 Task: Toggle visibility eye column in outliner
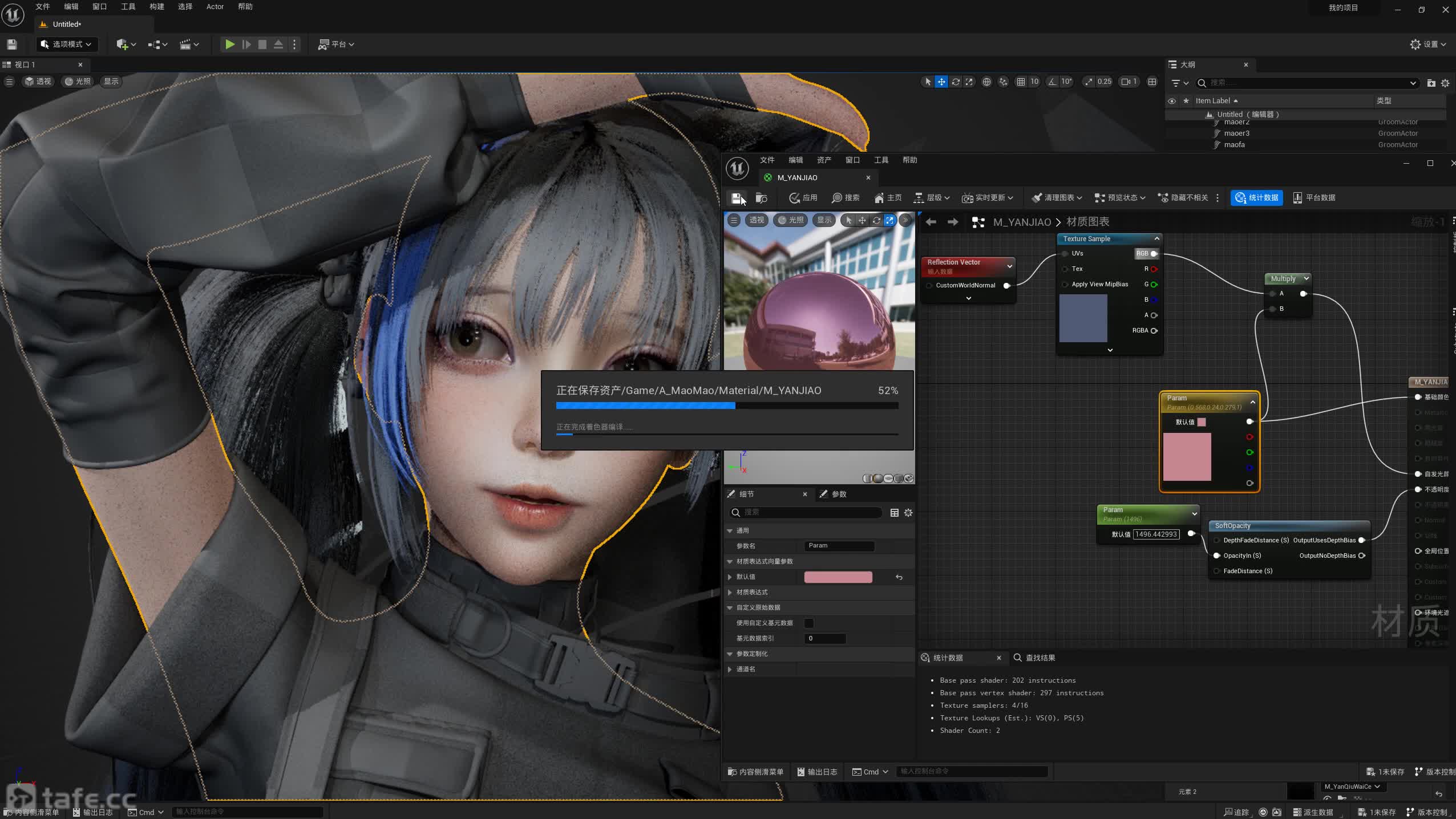point(1171,101)
